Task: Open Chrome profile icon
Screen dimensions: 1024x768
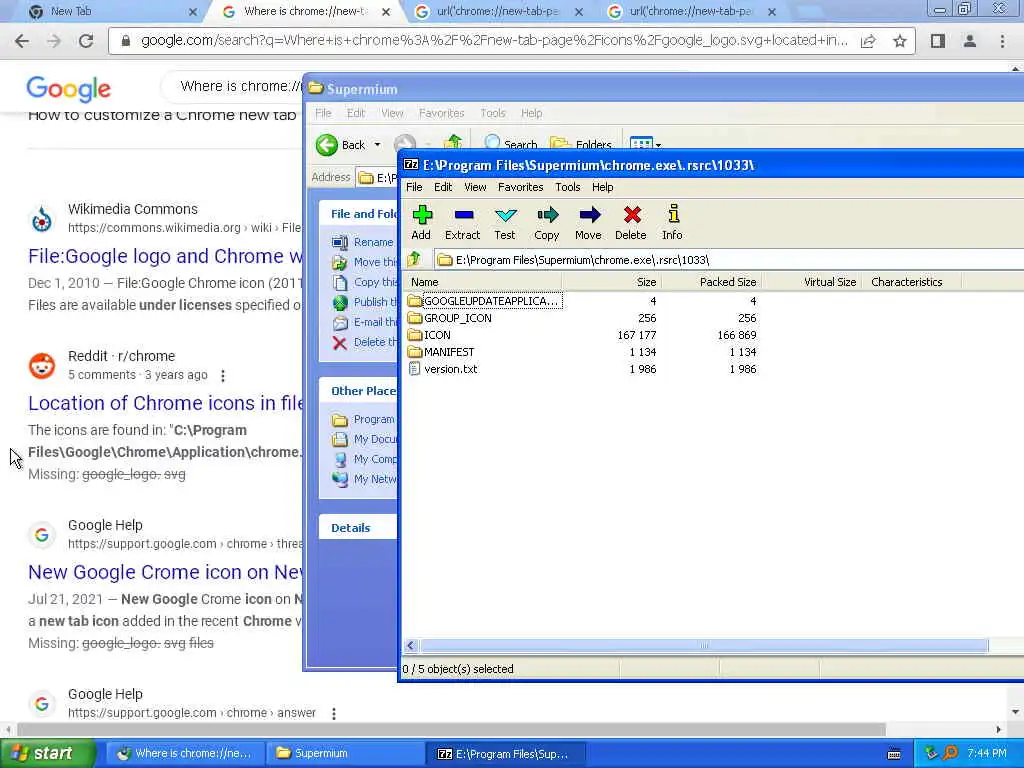Action: pyautogui.click(x=970, y=41)
